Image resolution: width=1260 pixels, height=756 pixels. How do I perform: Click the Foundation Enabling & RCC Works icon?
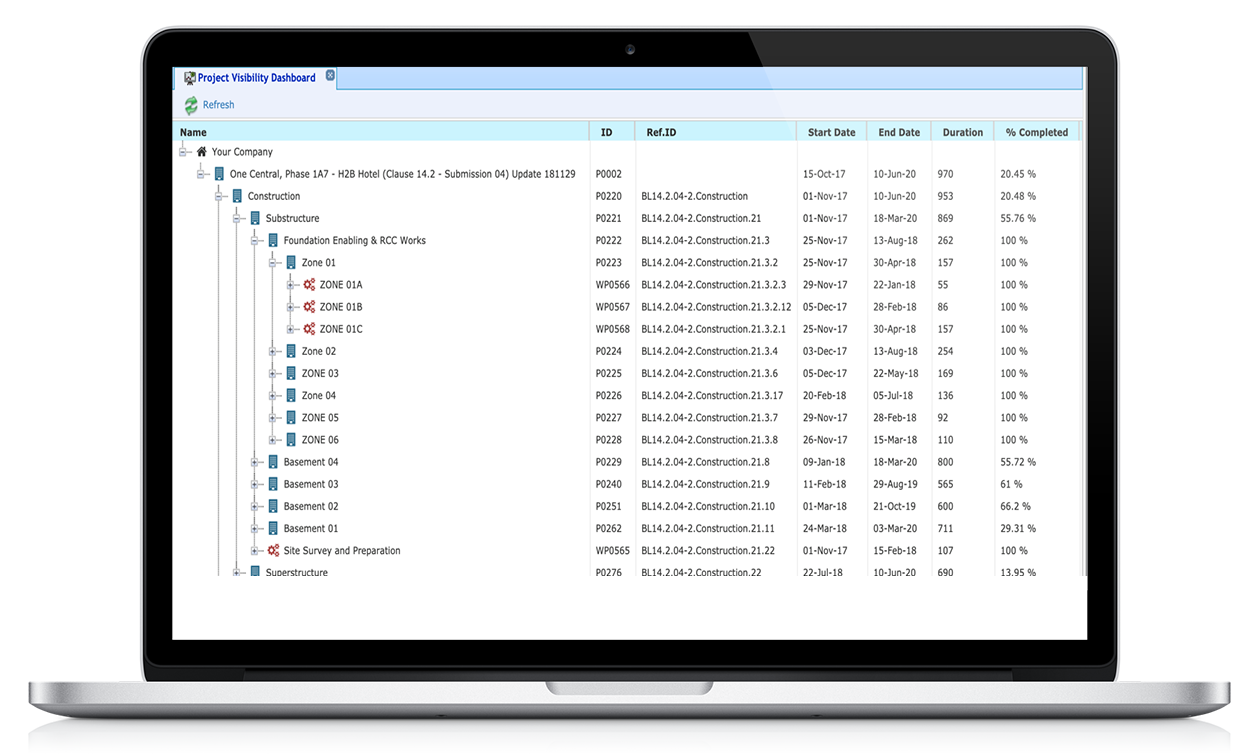pos(273,240)
